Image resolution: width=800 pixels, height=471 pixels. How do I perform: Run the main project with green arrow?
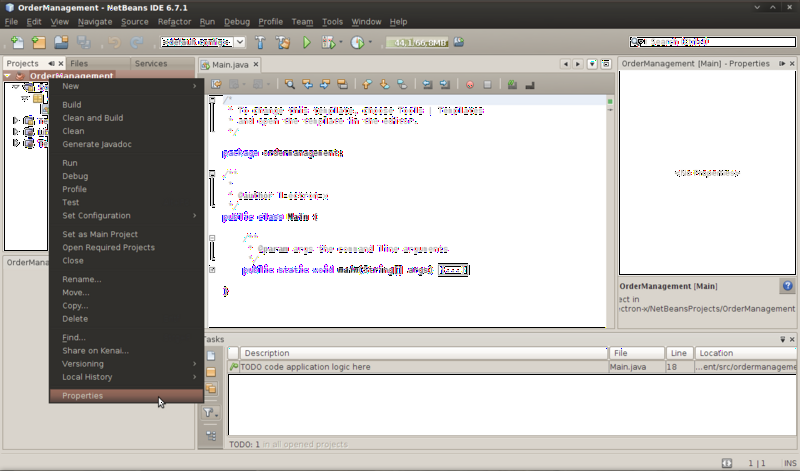tap(307, 42)
